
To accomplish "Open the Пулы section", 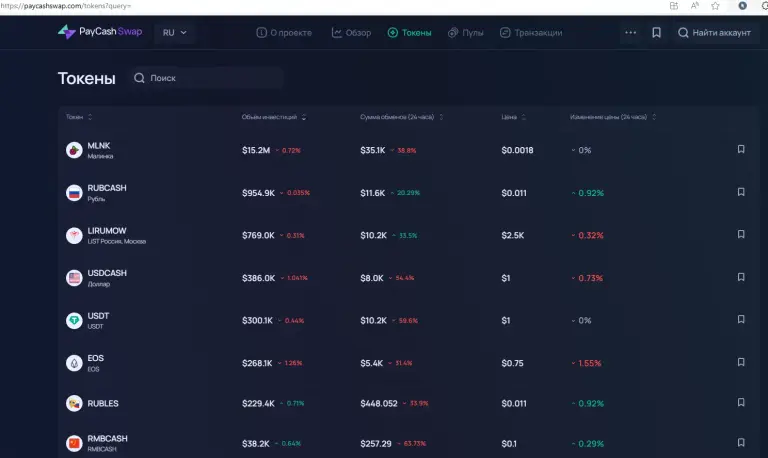I will (466, 33).
